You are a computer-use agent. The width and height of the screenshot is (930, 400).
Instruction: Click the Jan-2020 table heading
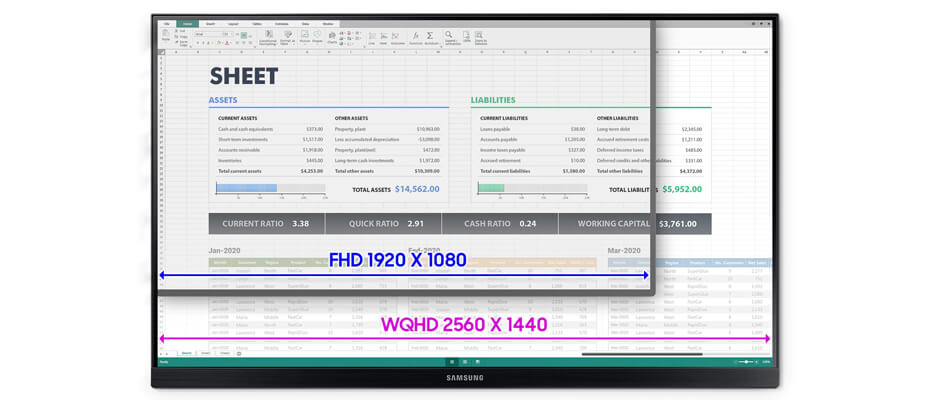click(x=224, y=251)
